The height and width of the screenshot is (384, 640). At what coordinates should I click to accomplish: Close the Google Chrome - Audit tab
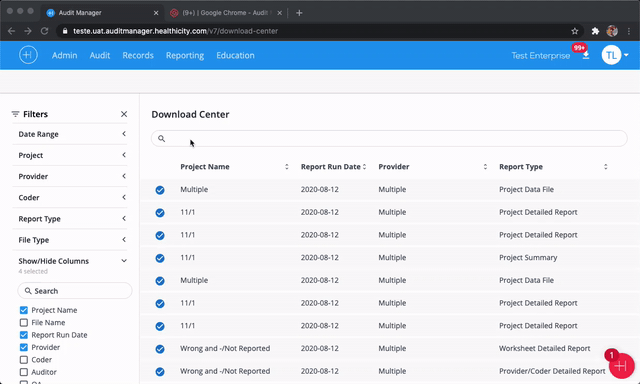[x=280, y=13]
